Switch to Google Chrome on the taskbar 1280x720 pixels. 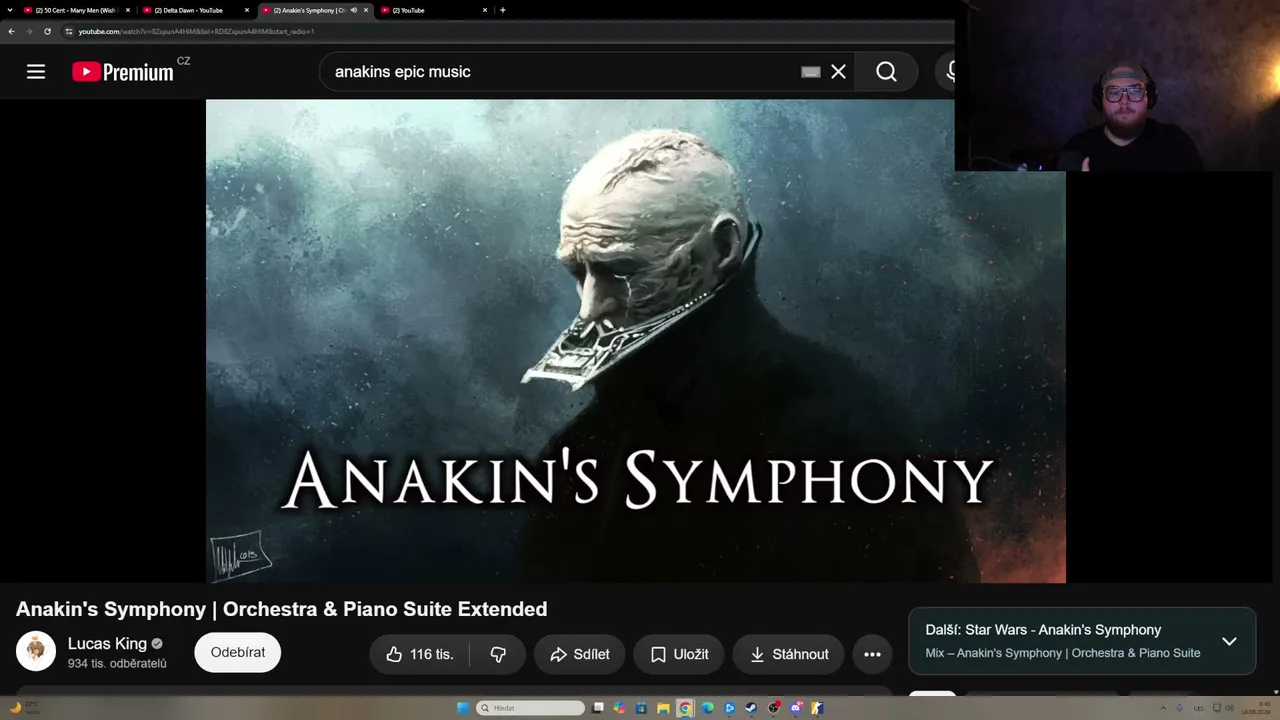pos(685,708)
